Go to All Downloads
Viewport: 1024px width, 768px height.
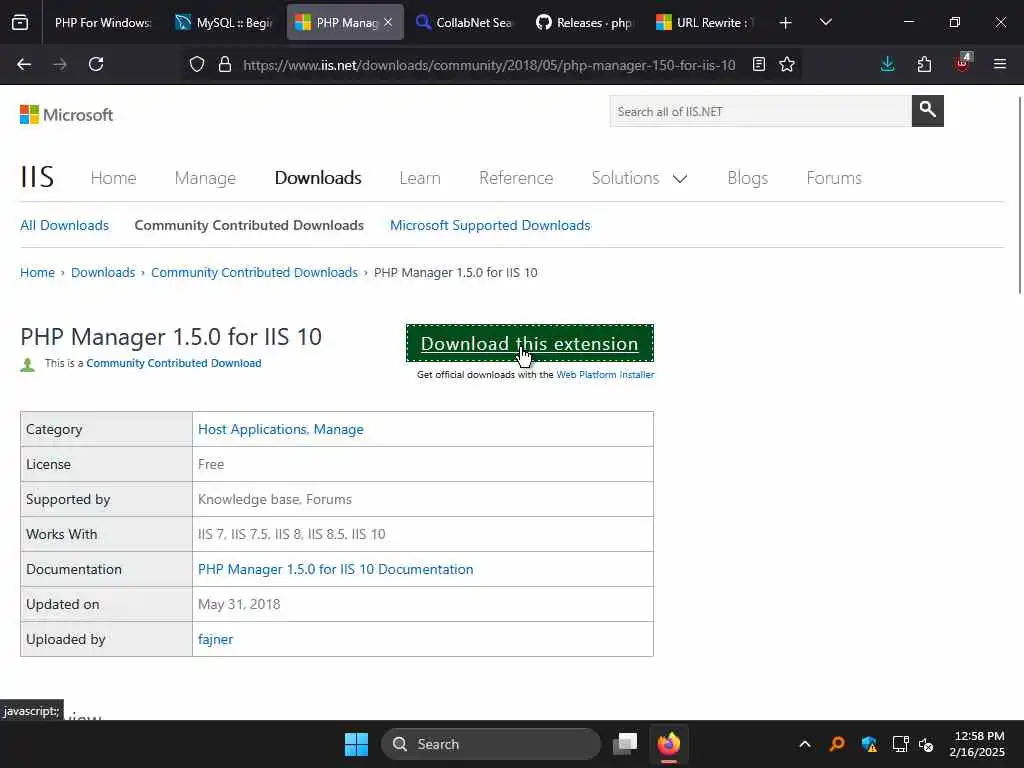point(65,225)
